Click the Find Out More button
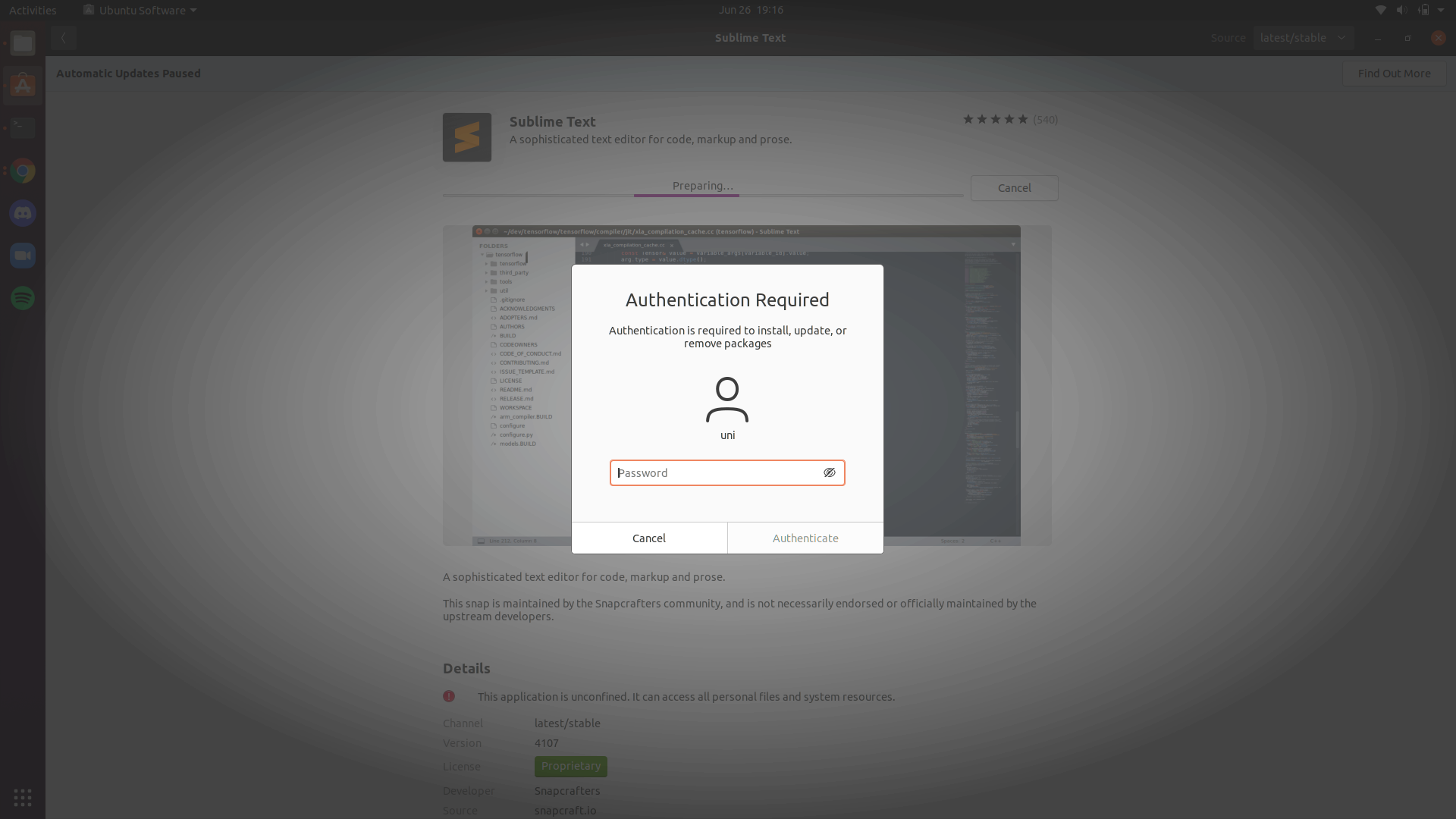 pos(1394,74)
